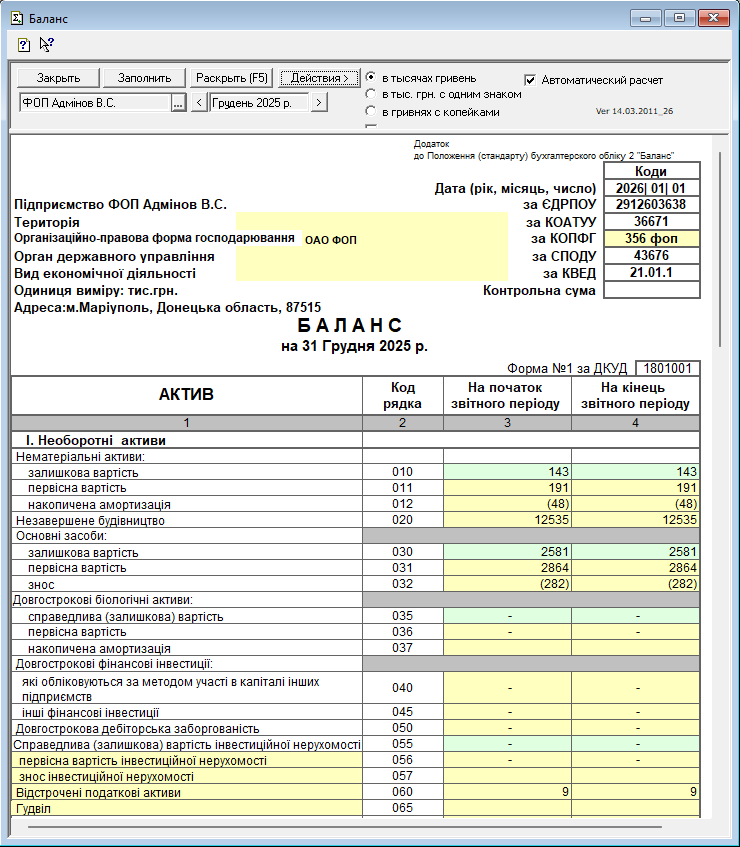Click the Грудень 2025 р. period field
Screen dimensions: 740x847
point(259,103)
